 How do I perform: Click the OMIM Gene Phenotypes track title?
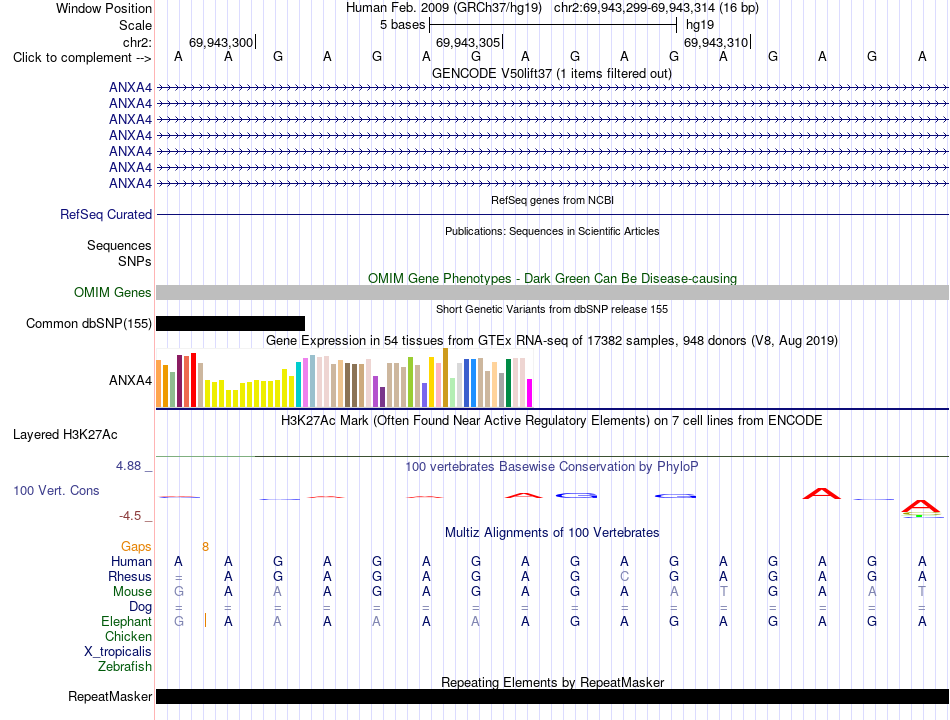[x=552, y=278]
